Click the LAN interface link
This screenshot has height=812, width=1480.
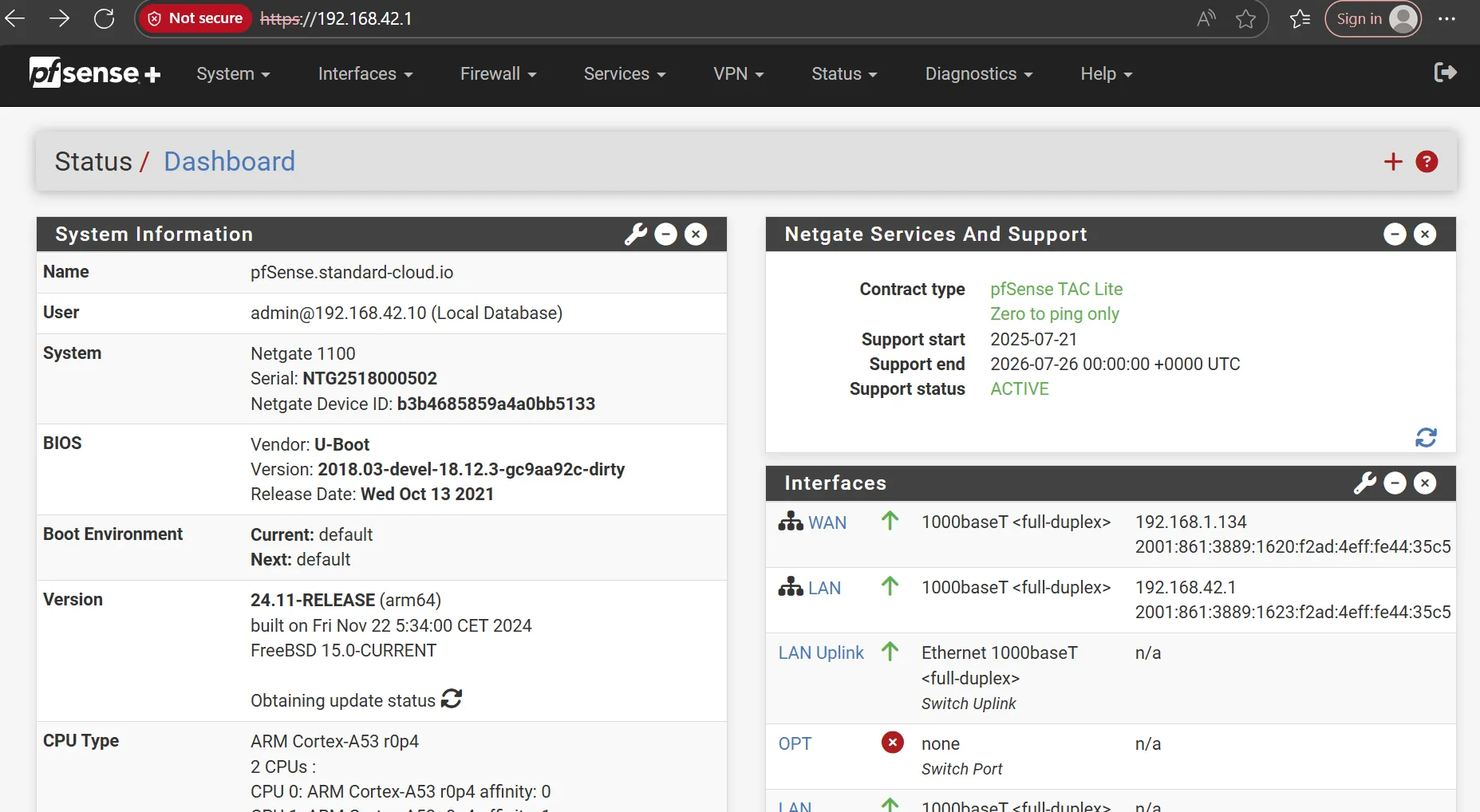[x=824, y=588]
